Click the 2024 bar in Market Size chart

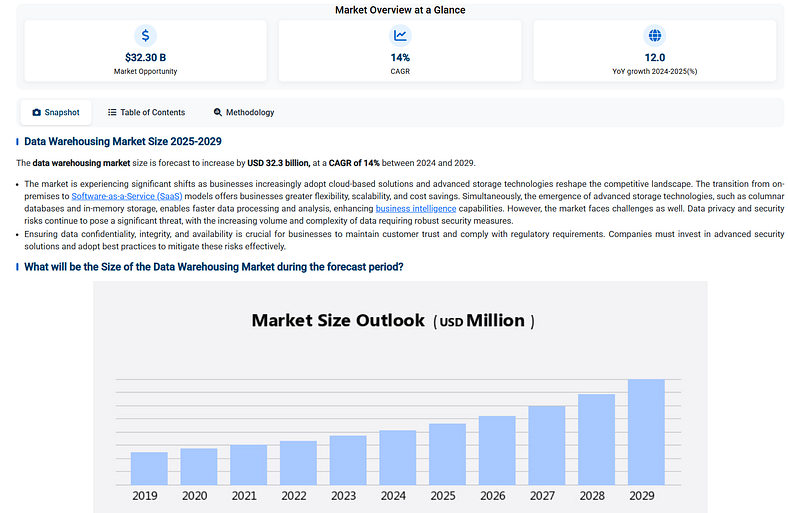[x=397, y=457]
